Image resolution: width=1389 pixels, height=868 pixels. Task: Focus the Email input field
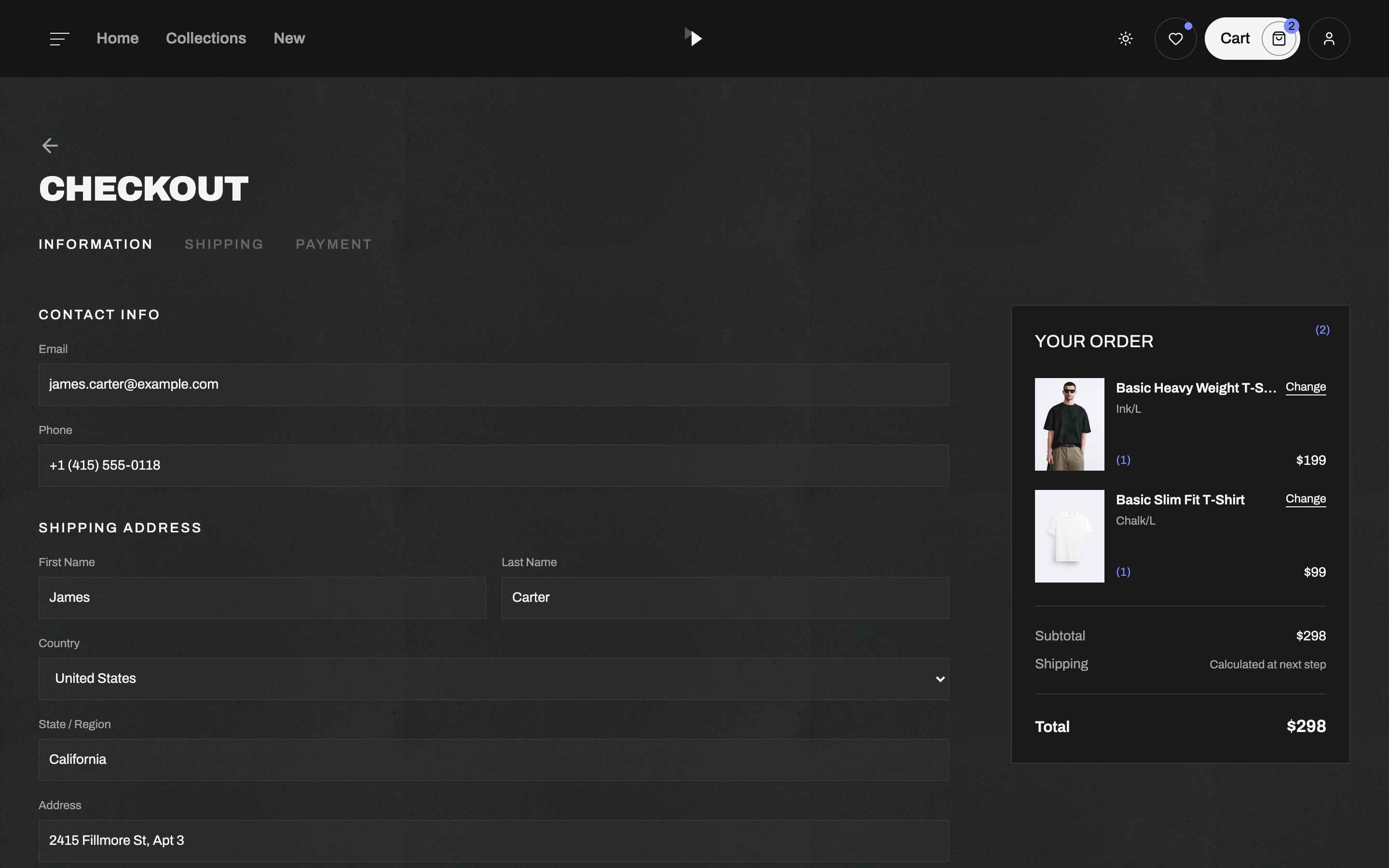point(493,385)
